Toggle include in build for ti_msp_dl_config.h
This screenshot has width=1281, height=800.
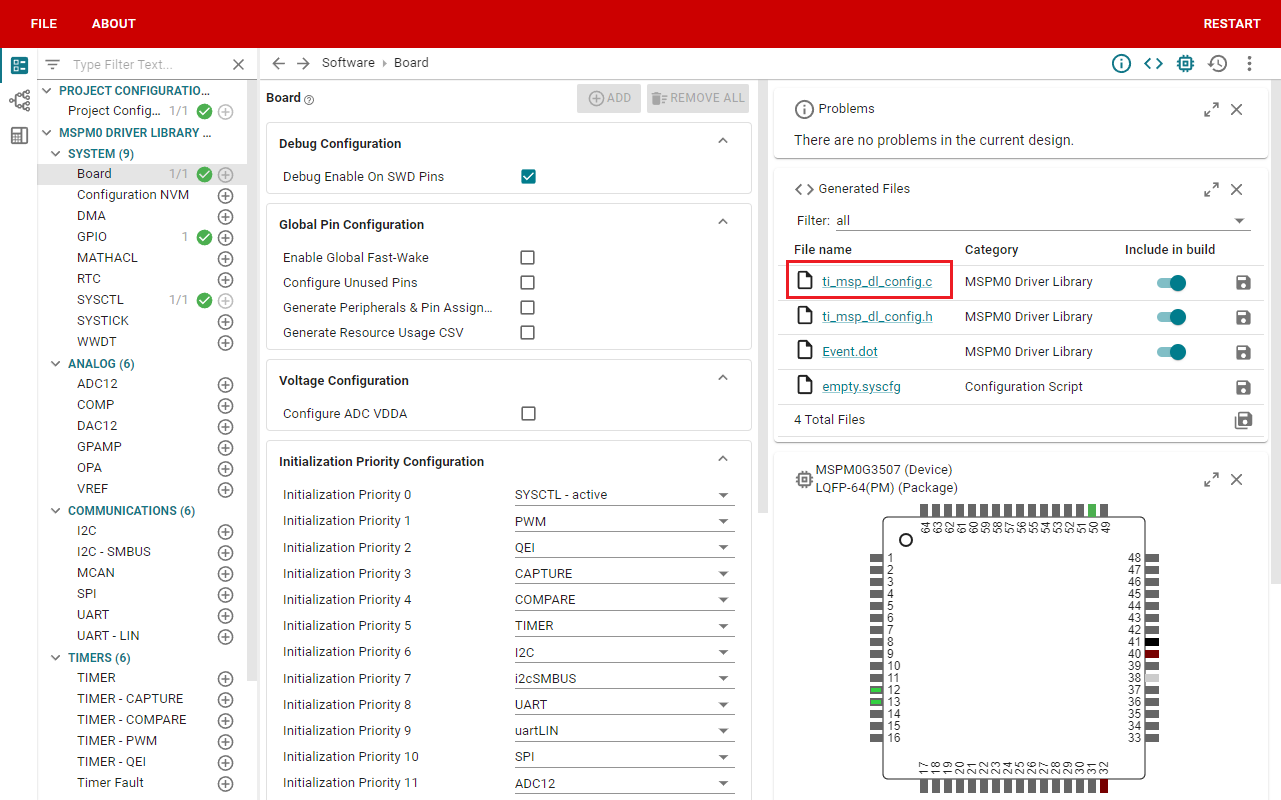point(1171,317)
